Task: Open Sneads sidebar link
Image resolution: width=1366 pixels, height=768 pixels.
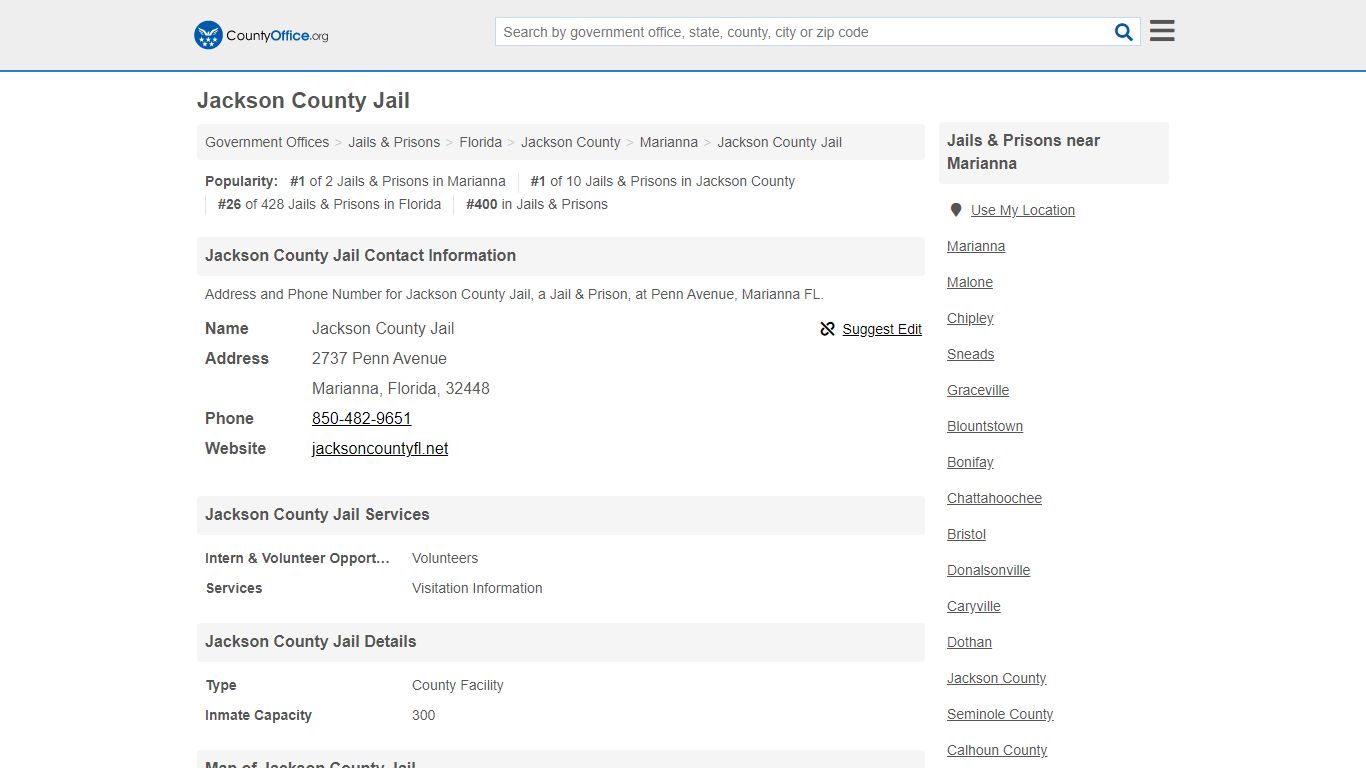Action: click(971, 354)
